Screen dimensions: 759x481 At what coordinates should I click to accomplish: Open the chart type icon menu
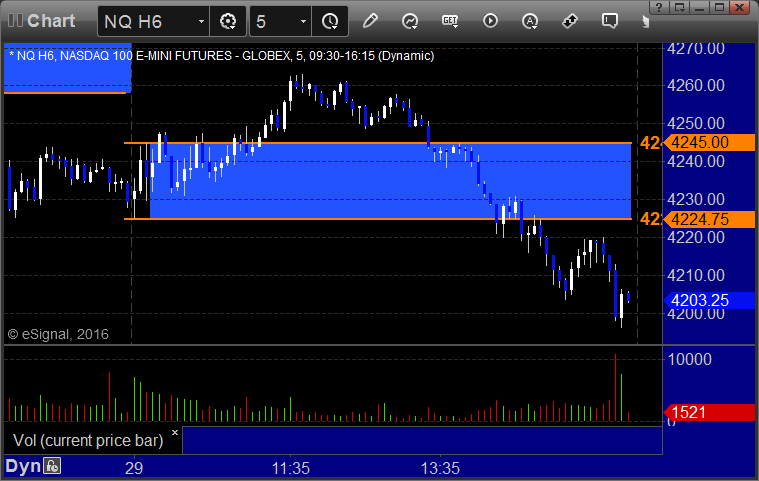coord(410,21)
